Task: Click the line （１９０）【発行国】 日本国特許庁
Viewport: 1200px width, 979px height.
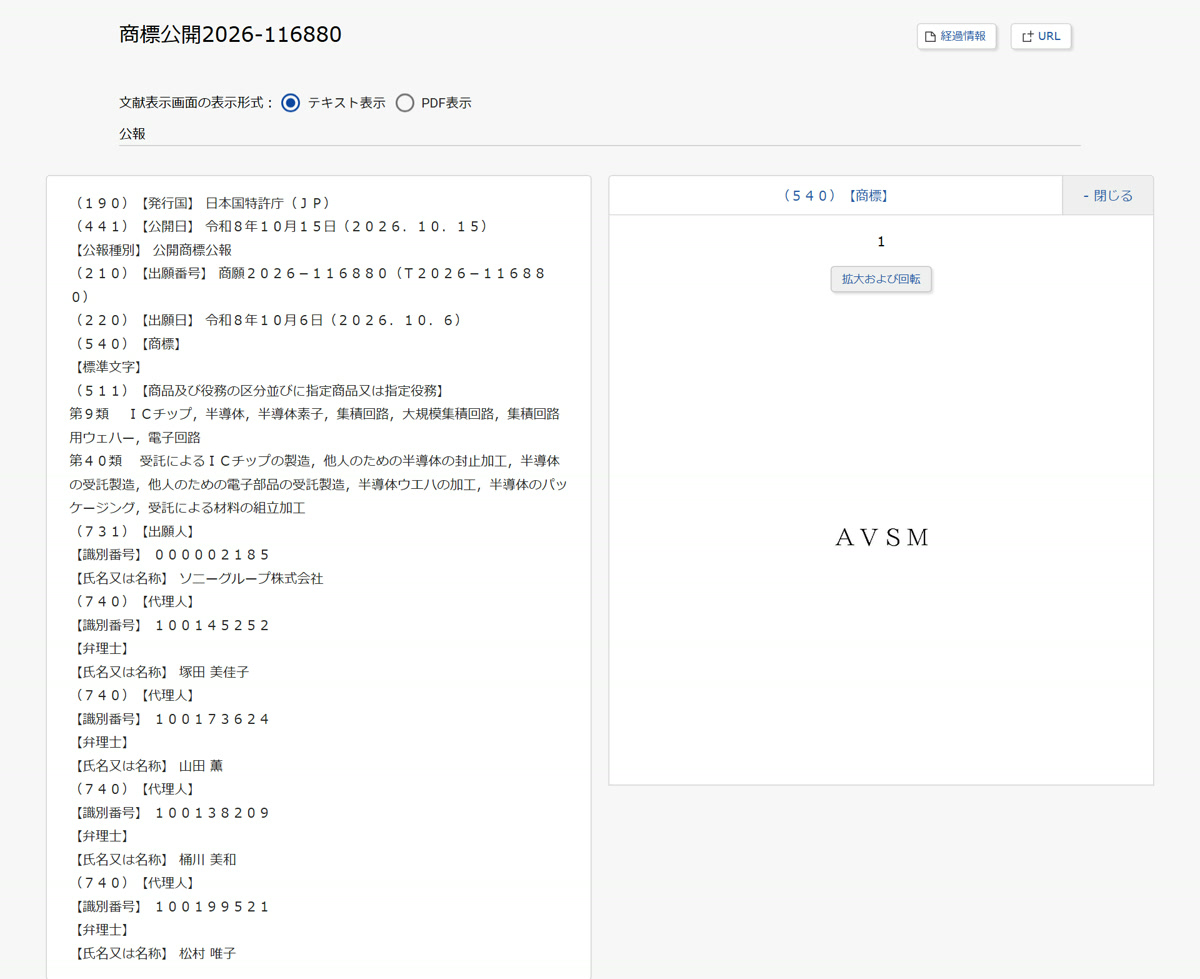Action: tap(203, 203)
